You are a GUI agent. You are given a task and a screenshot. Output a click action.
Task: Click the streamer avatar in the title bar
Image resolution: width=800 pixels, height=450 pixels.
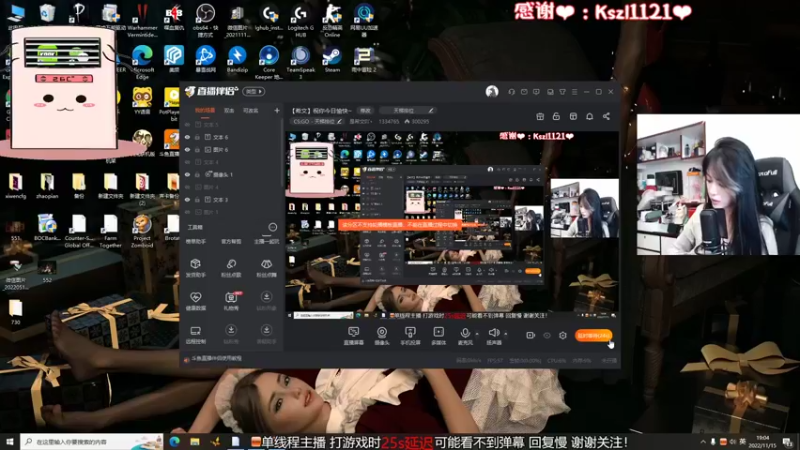492,91
